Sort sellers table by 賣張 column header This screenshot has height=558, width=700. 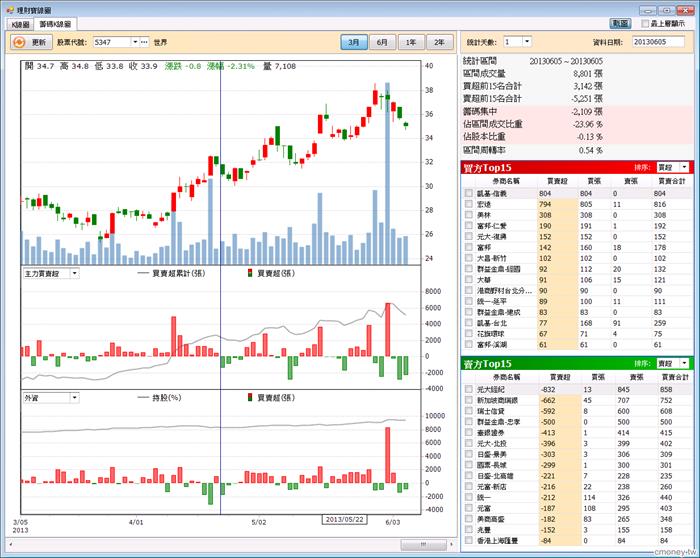[636, 377]
